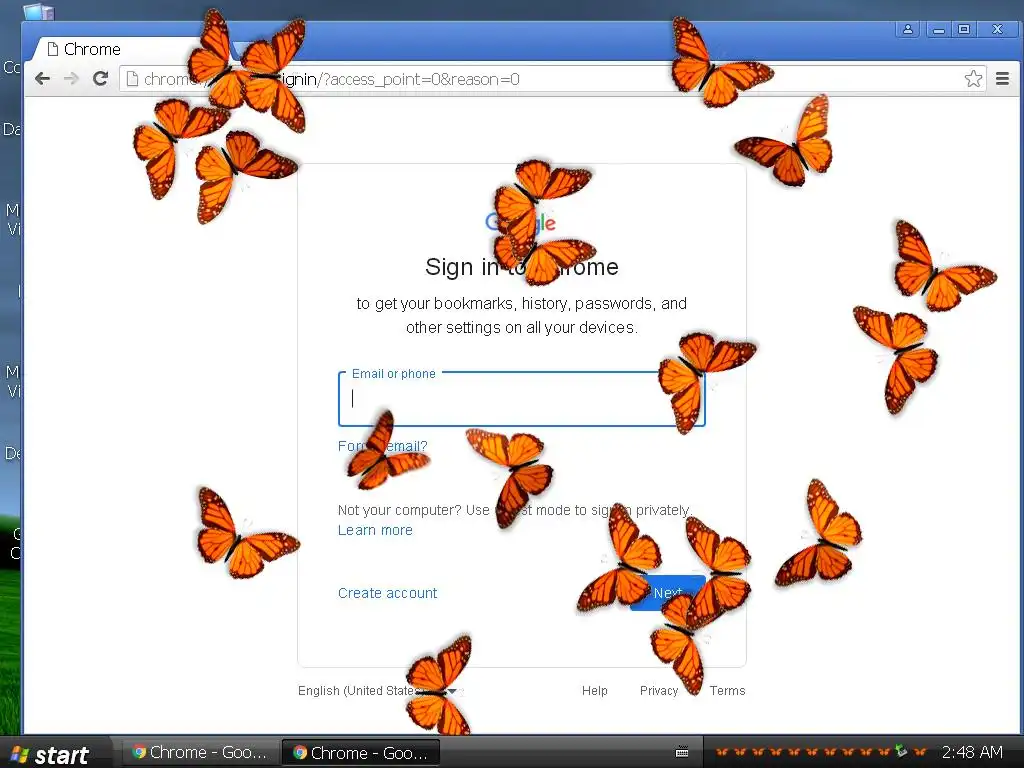
Task: Switch to second Chrome taskbar item
Action: pos(361,752)
